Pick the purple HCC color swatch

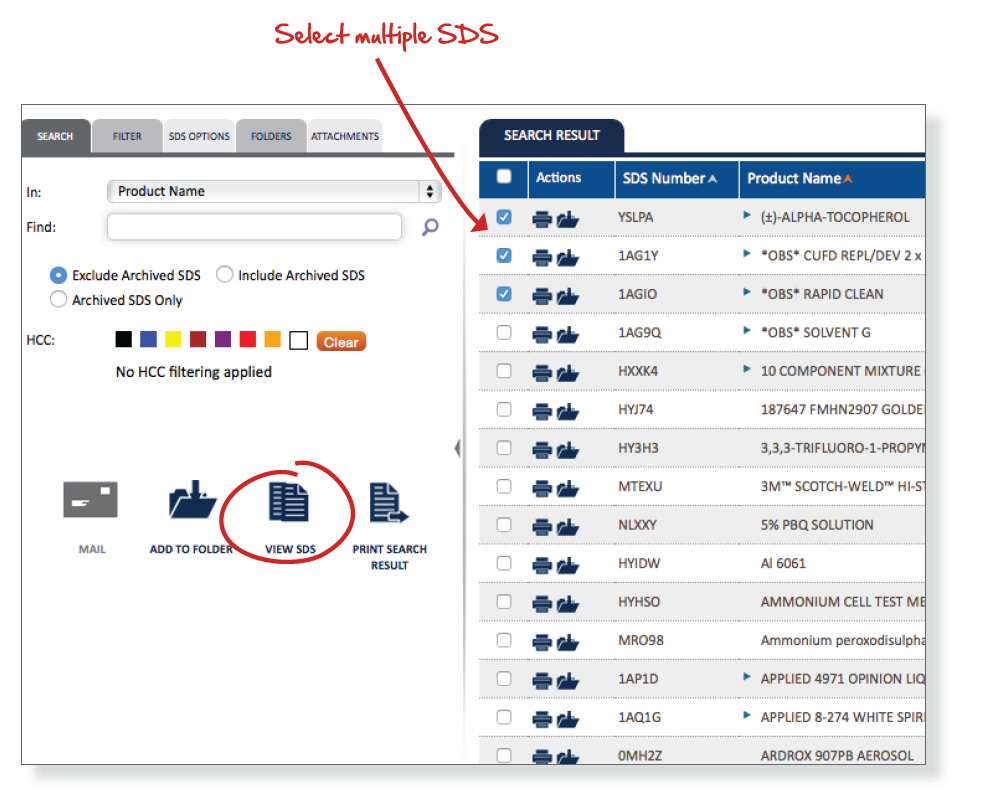coord(223,340)
